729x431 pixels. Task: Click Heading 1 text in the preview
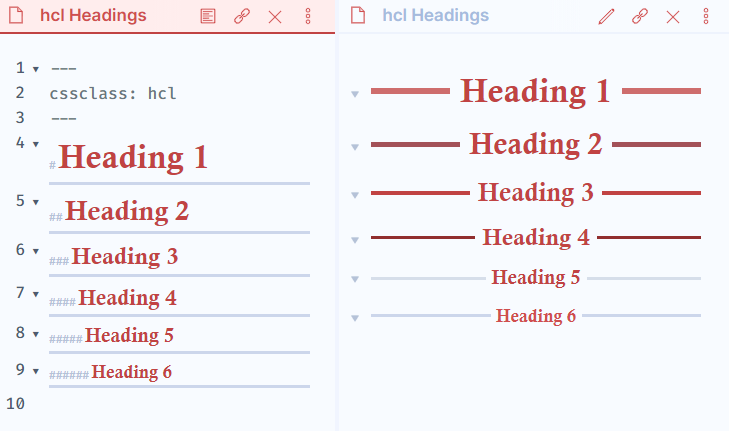click(535, 91)
